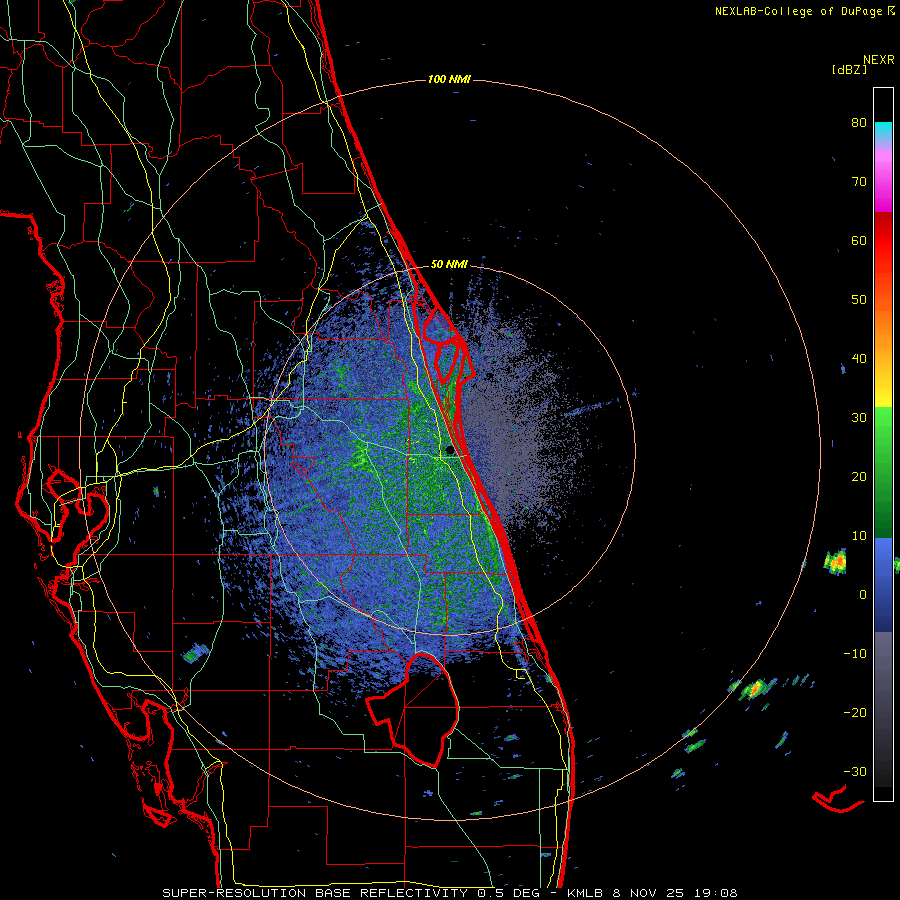Click the 0 dBZ value on color scale
The image size is (900, 900).
(x=863, y=595)
